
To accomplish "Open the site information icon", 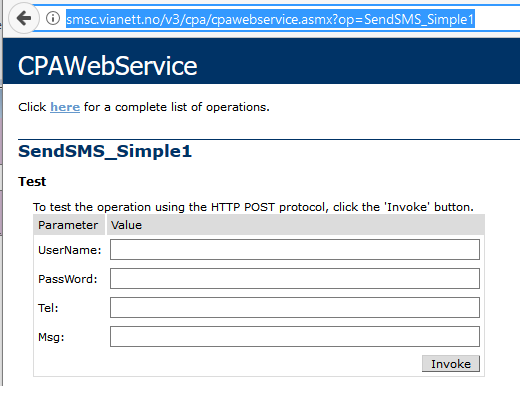I will (x=53, y=18).
